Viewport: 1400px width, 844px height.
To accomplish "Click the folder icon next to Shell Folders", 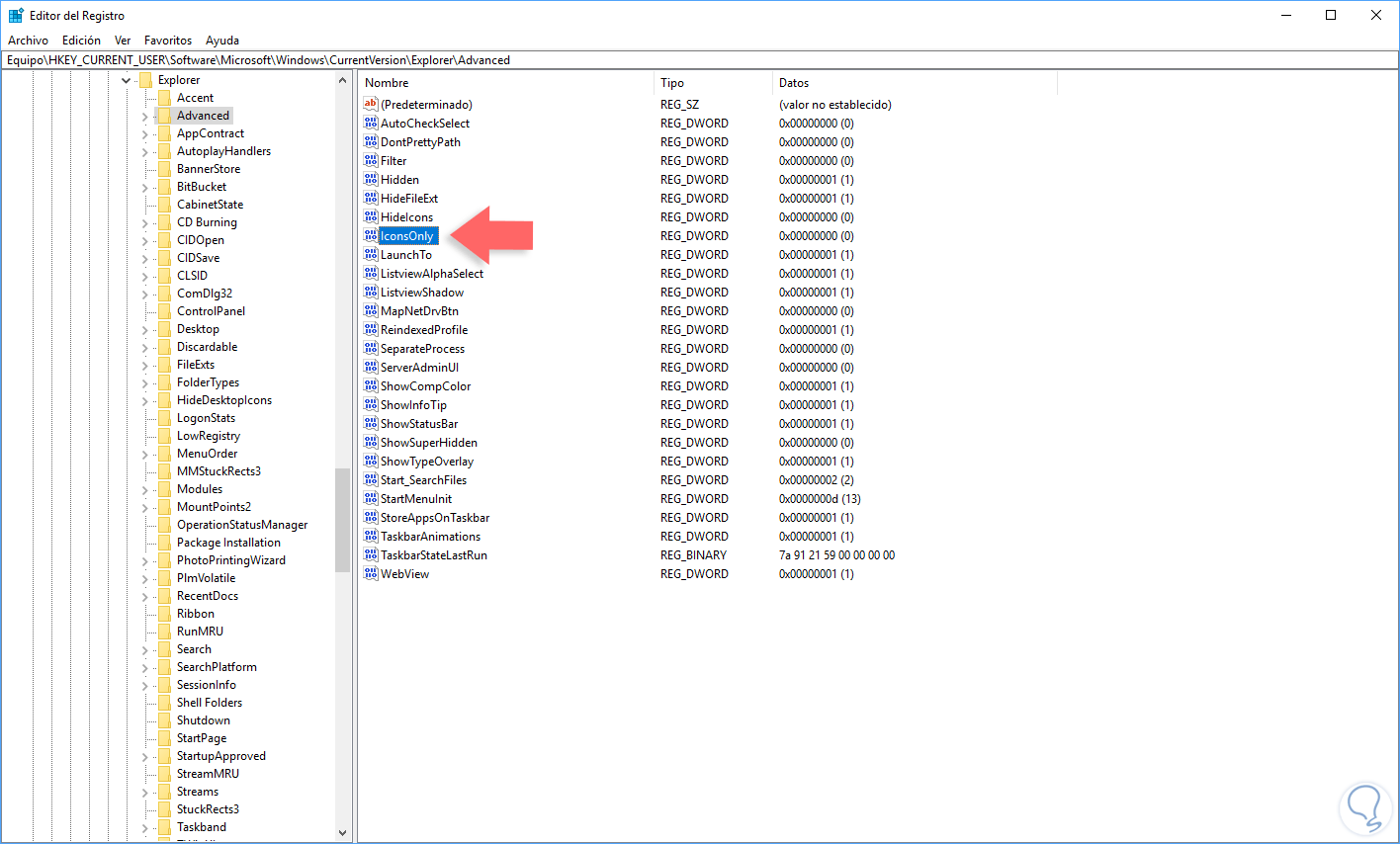I will 164,703.
